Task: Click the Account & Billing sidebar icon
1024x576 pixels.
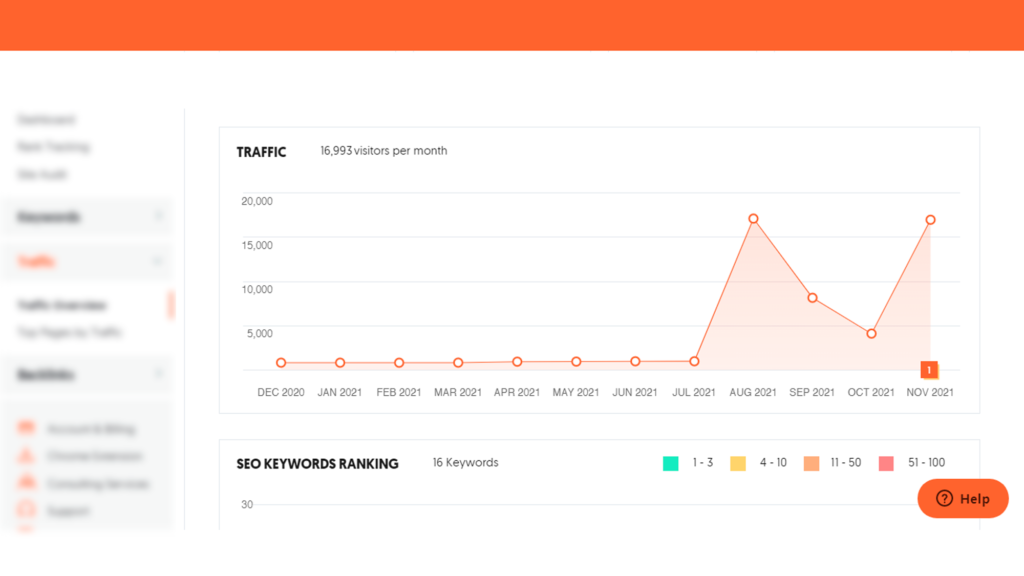Action: click(26, 428)
